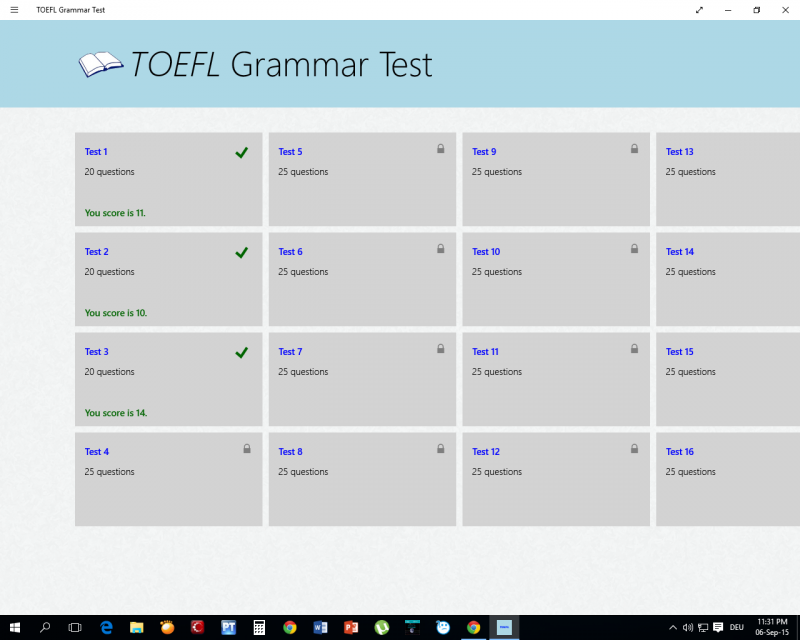The height and width of the screenshot is (640, 800).
Task: Select Test 5
Action: (x=362, y=179)
